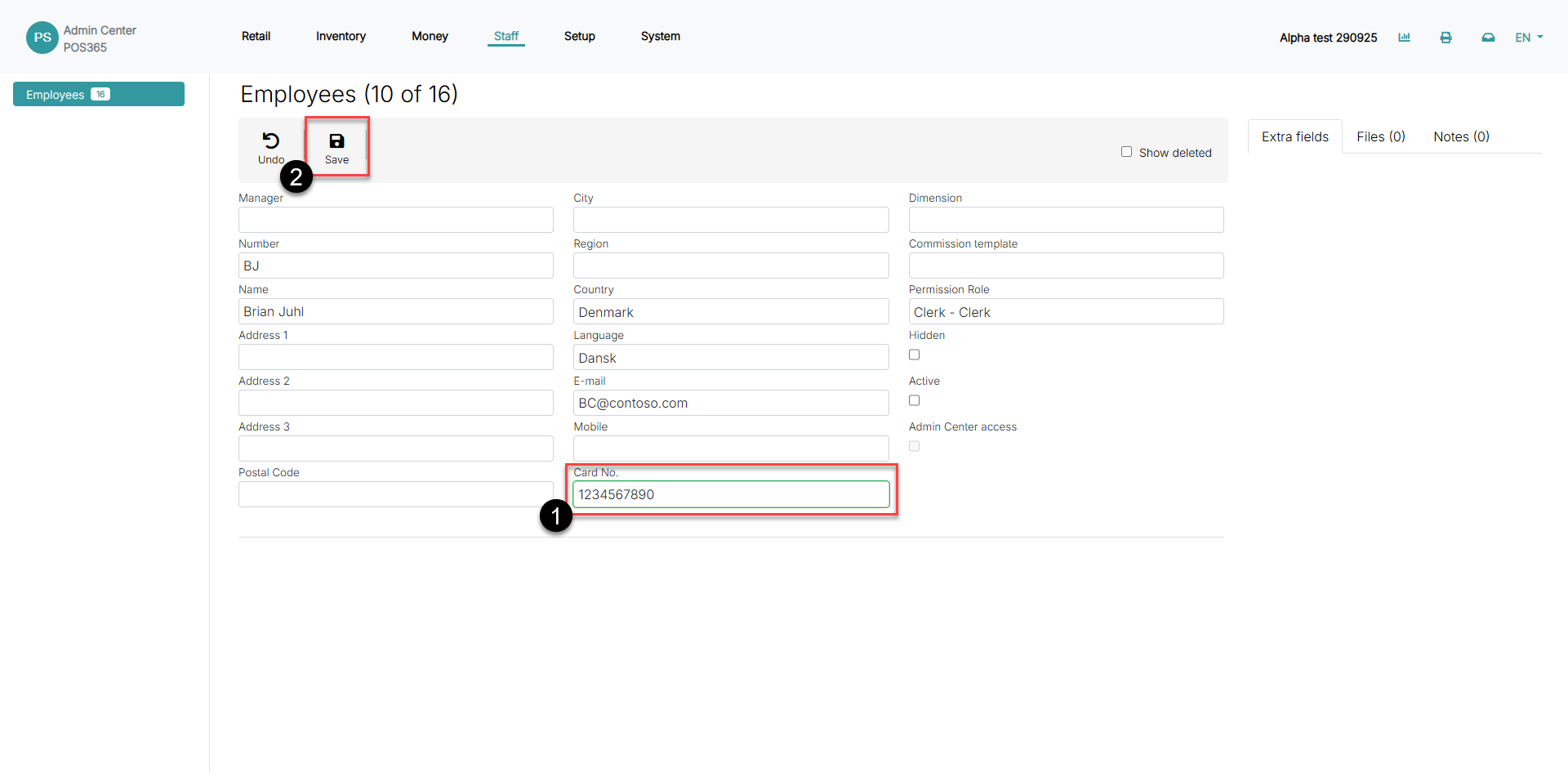The height and width of the screenshot is (772, 1568).
Task: Click the City input field
Action: tap(731, 220)
